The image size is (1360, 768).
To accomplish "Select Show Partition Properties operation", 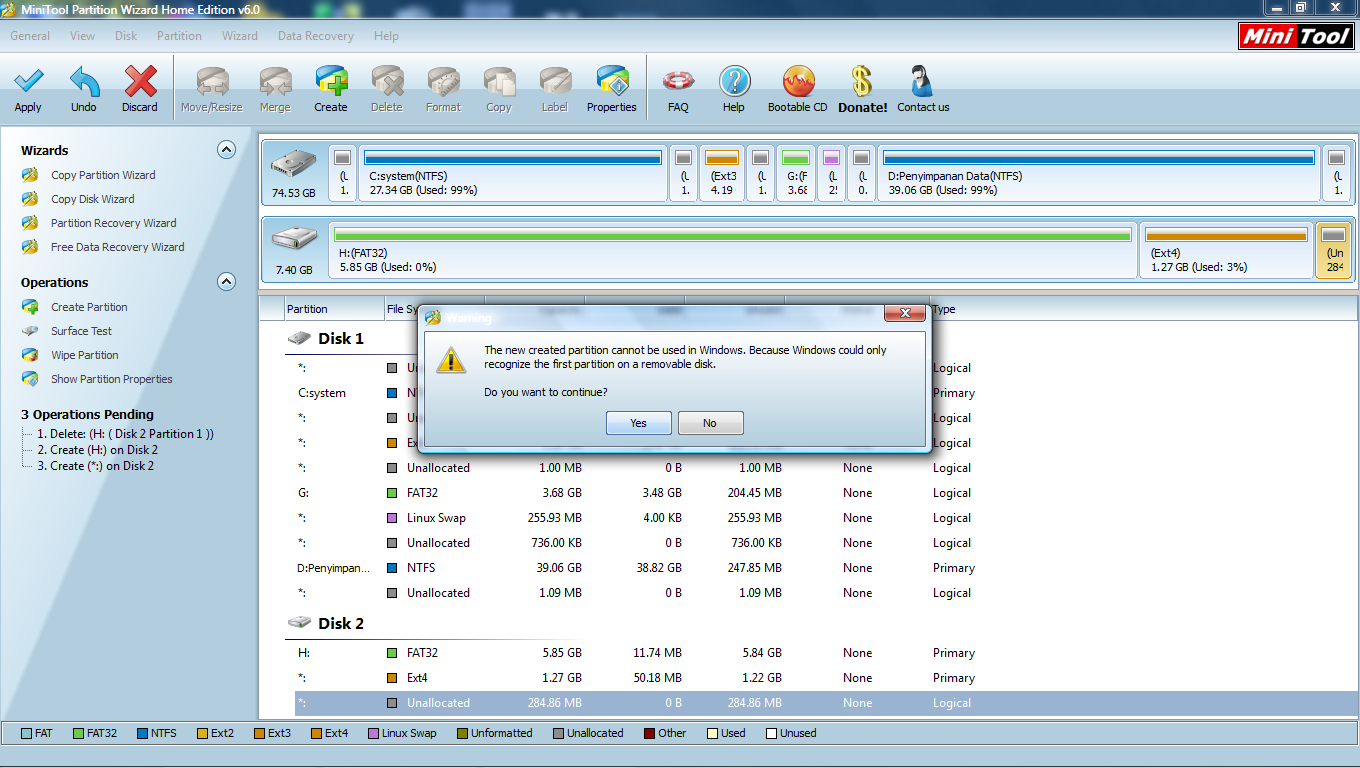I will pyautogui.click(x=111, y=379).
